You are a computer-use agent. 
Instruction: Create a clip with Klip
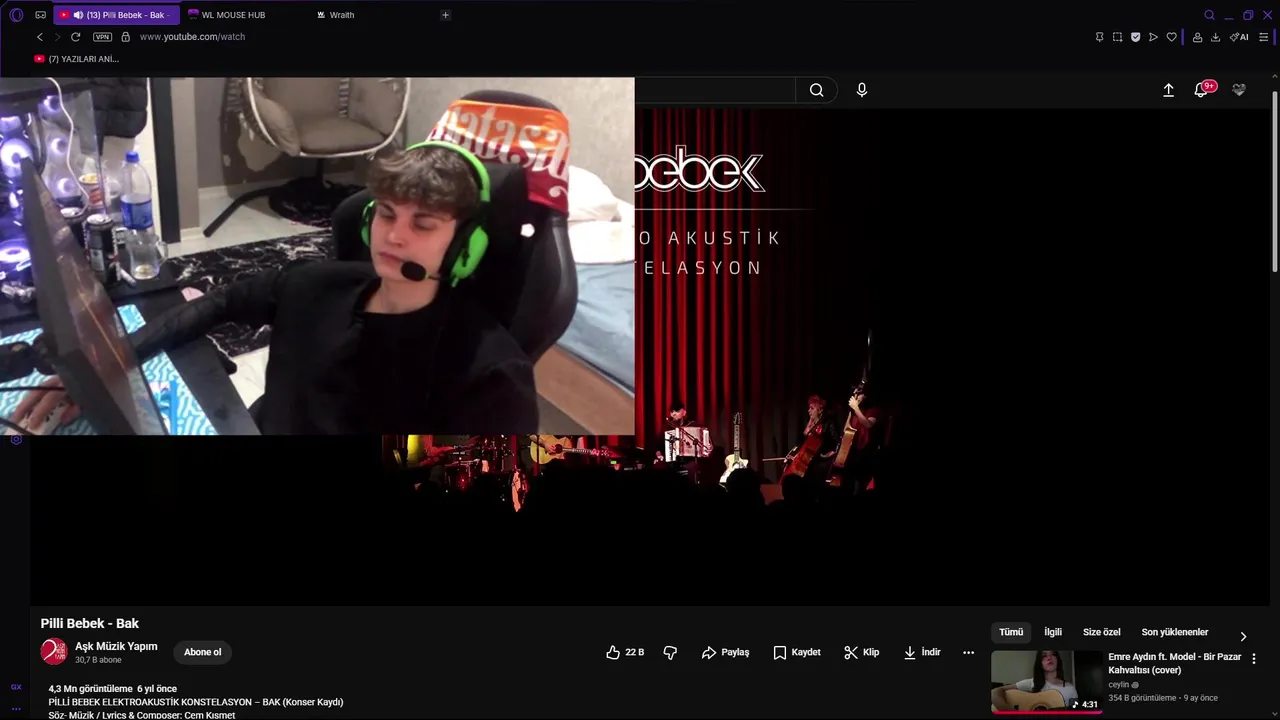coord(861,652)
